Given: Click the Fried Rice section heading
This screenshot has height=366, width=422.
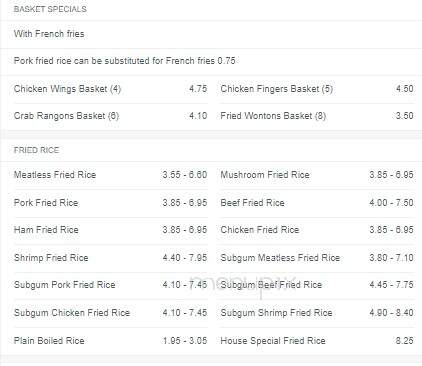Looking at the screenshot, I should point(36,150).
